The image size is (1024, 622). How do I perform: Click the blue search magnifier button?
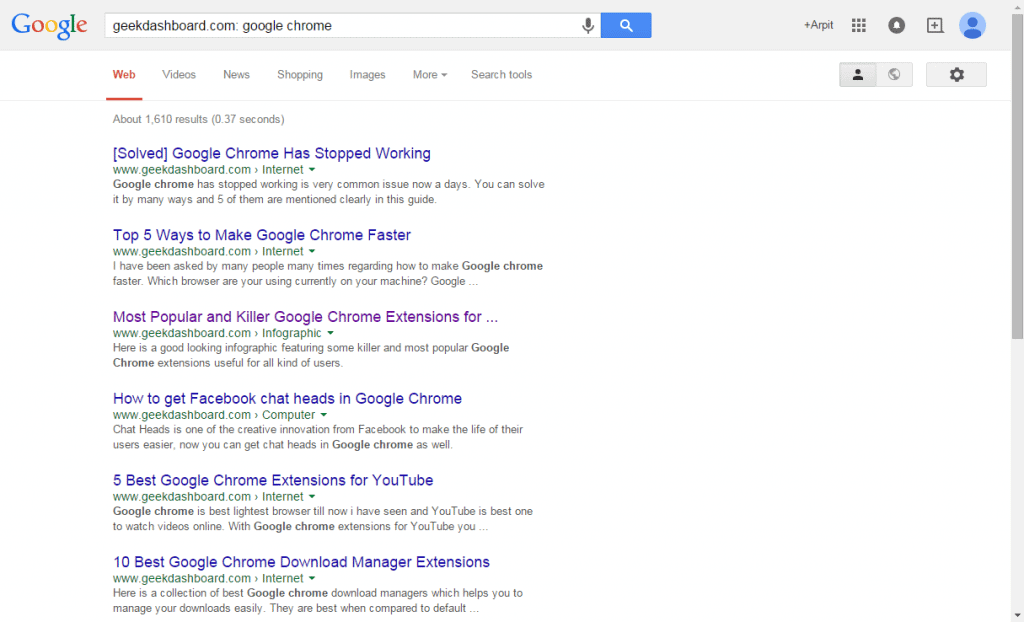point(626,25)
